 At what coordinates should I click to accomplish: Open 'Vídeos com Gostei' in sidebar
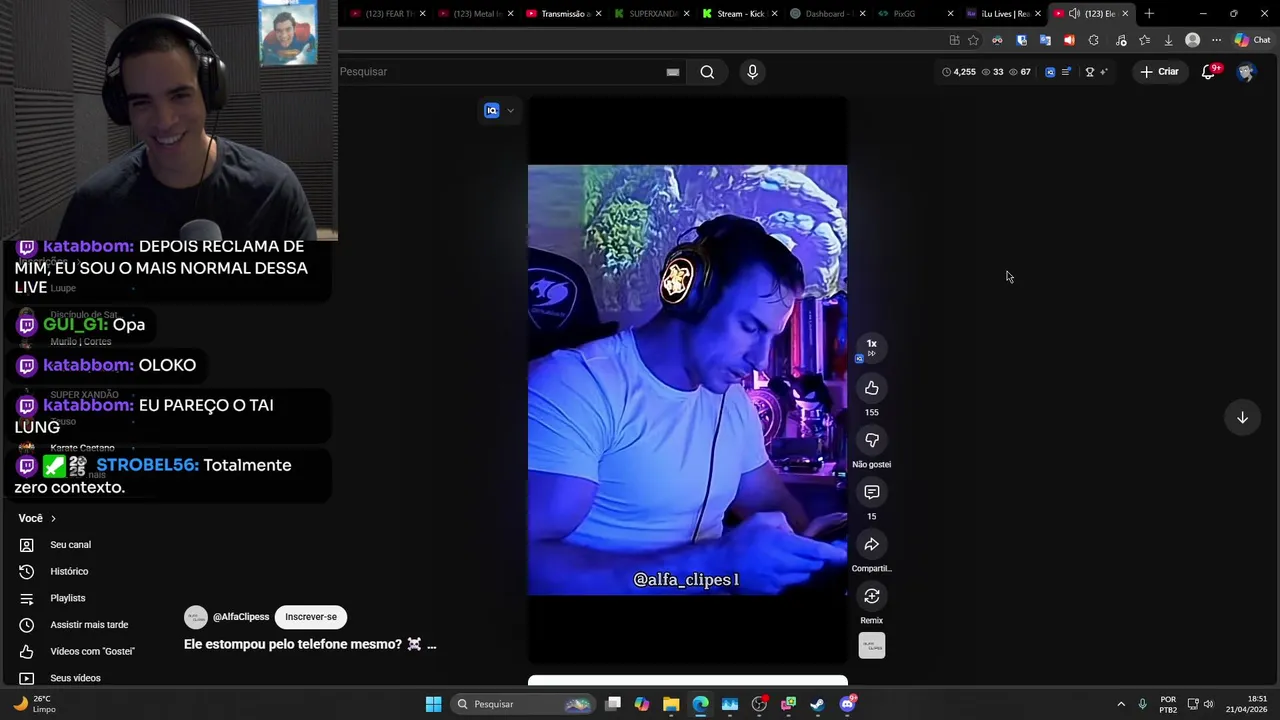[92, 651]
